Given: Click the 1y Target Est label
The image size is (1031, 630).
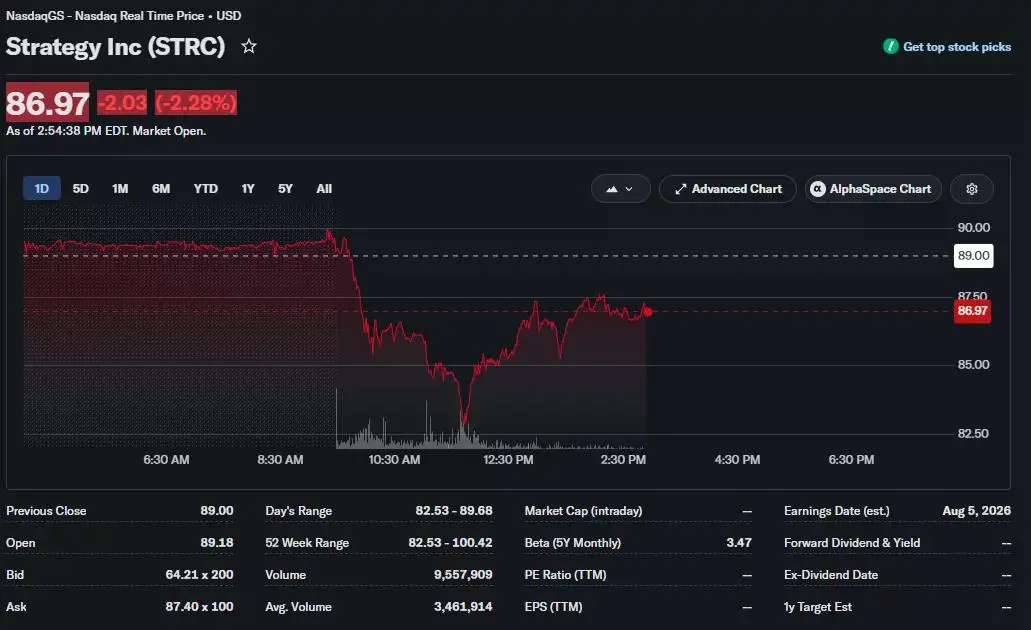Looking at the screenshot, I should coord(818,606).
